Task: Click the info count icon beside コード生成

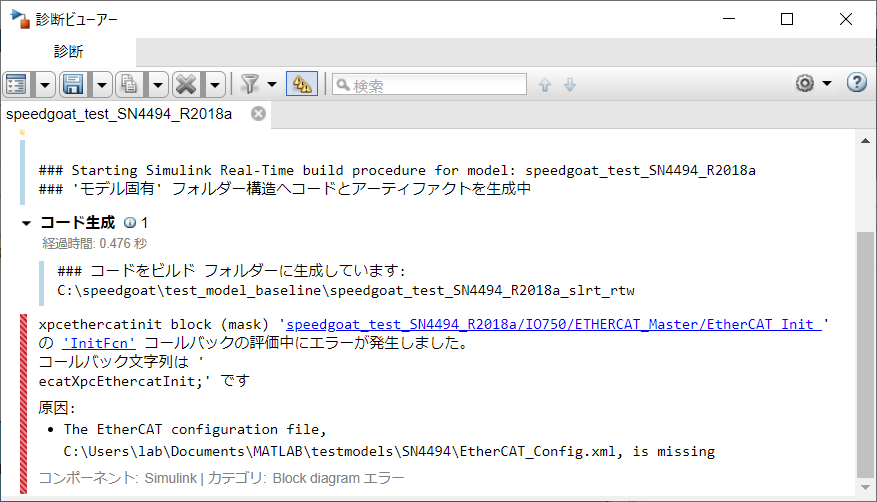Action: tap(130, 223)
